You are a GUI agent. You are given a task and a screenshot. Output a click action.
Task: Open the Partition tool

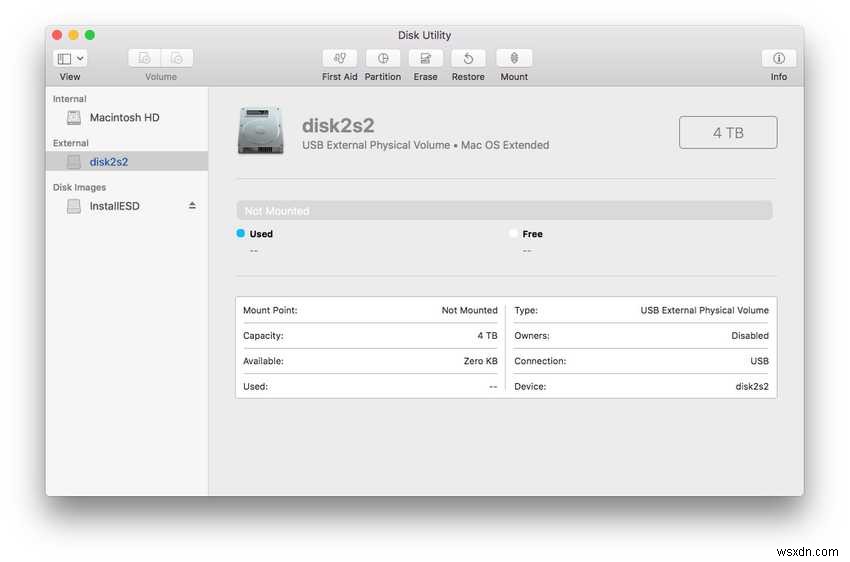point(383,58)
